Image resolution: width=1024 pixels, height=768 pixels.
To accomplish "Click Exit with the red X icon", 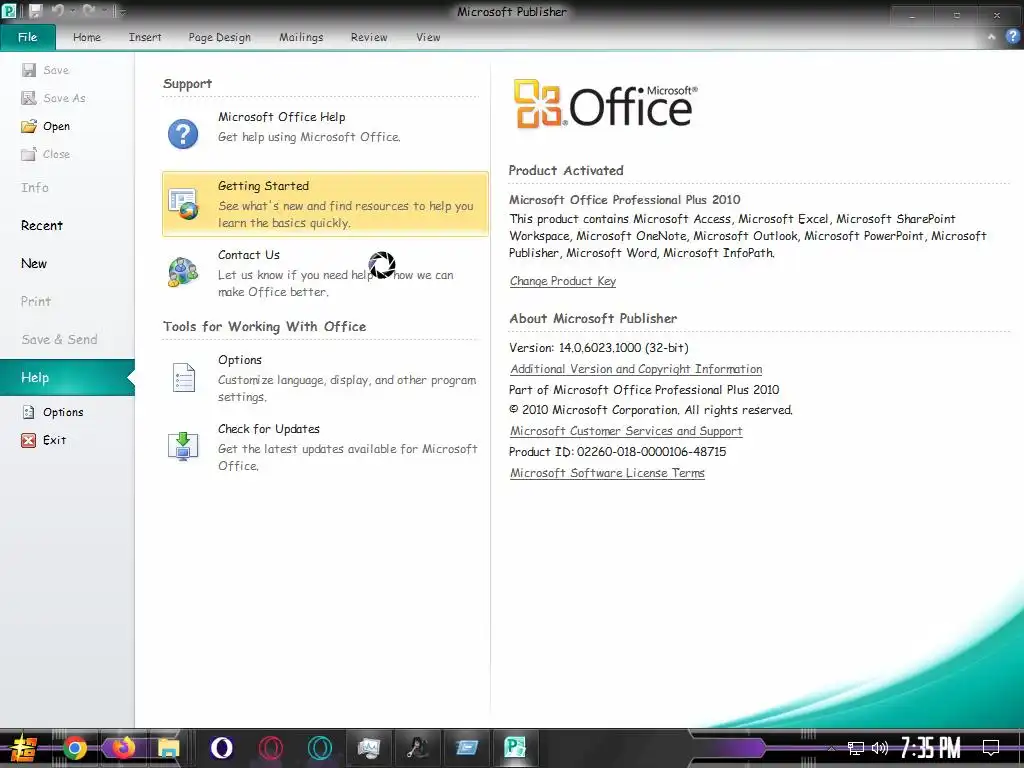I will click(44, 440).
